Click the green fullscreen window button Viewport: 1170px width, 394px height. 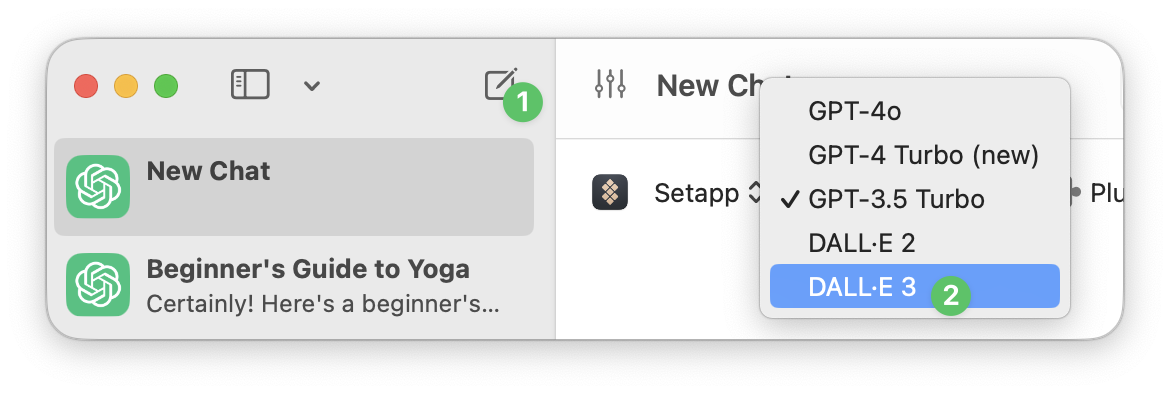point(166,86)
